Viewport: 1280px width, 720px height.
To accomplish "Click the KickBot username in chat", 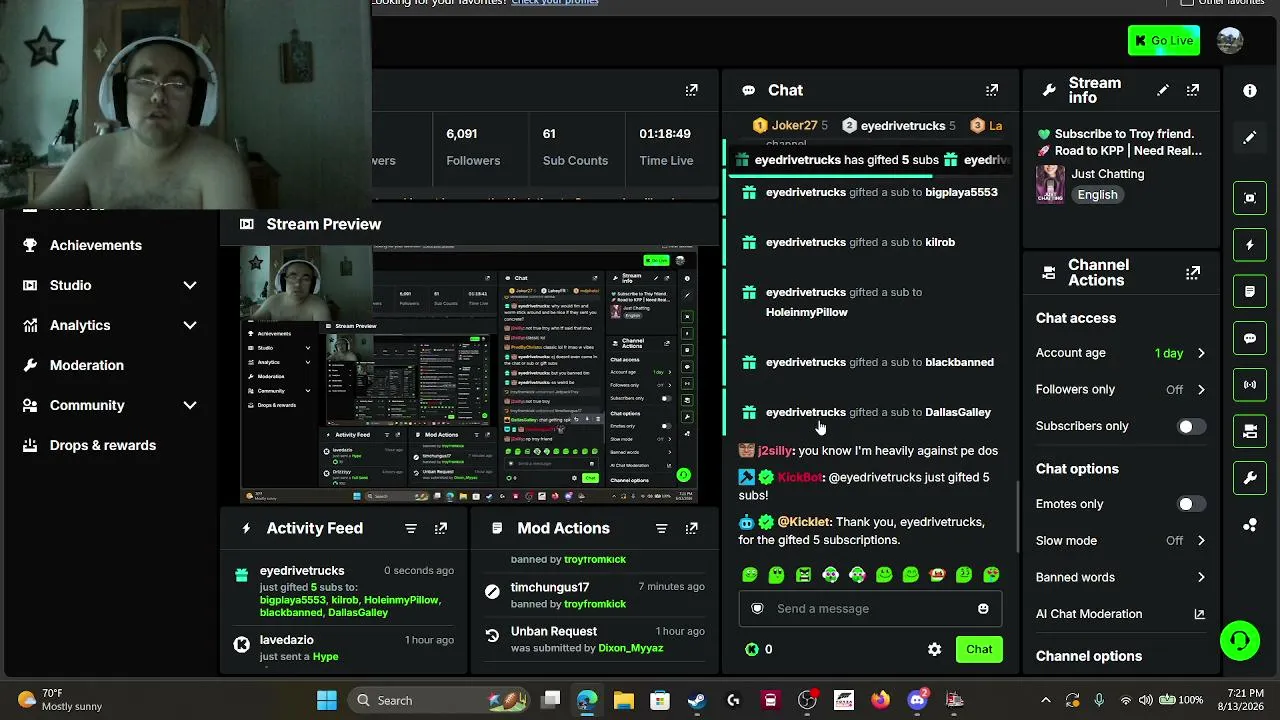I will 801,477.
